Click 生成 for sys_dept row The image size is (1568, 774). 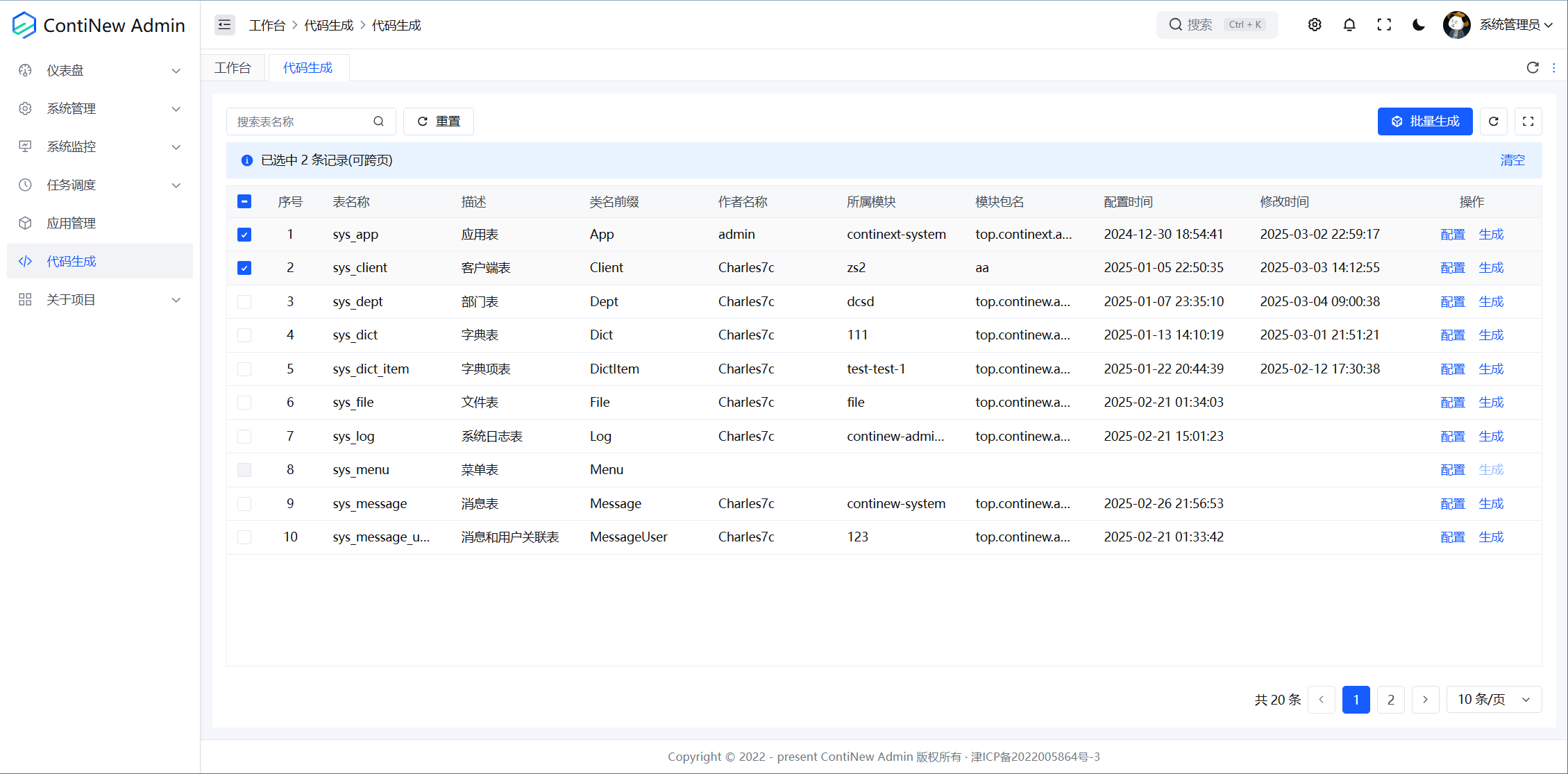coord(1491,302)
